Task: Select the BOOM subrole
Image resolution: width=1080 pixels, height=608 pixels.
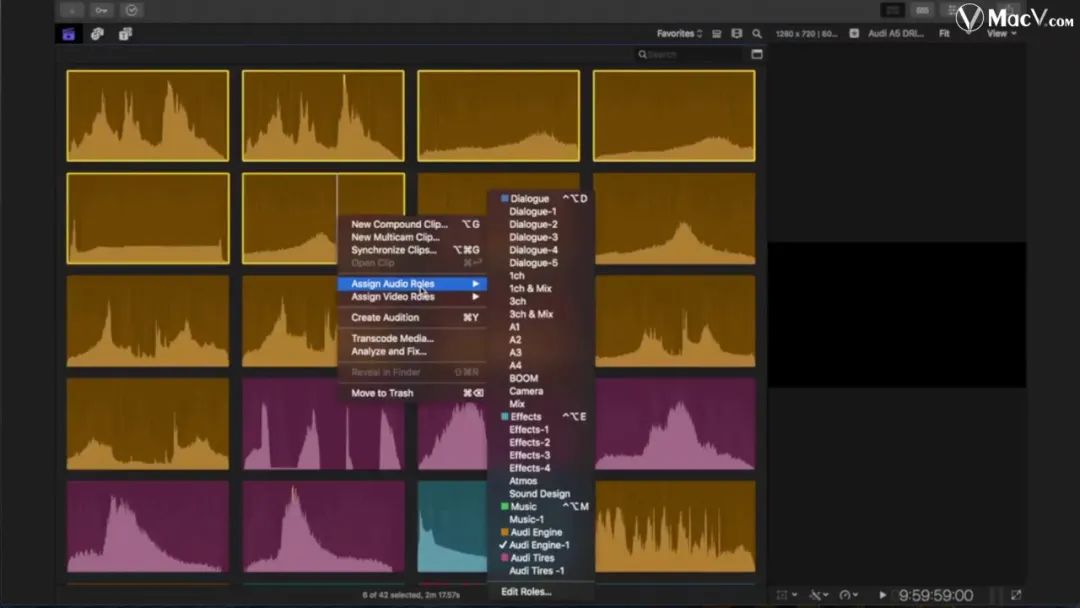Action: pyautogui.click(x=541, y=378)
